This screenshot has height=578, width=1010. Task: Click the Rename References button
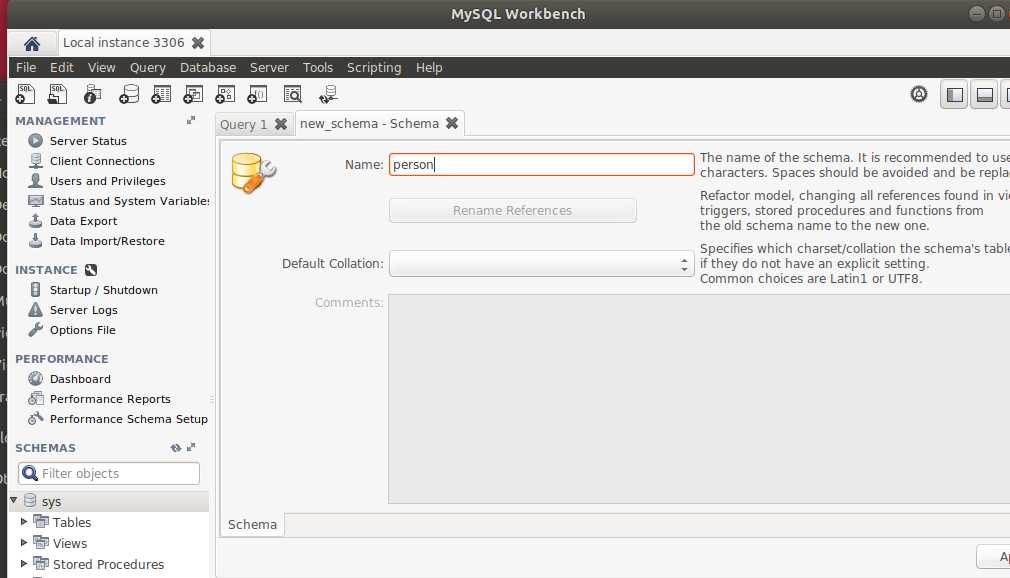tap(512, 210)
